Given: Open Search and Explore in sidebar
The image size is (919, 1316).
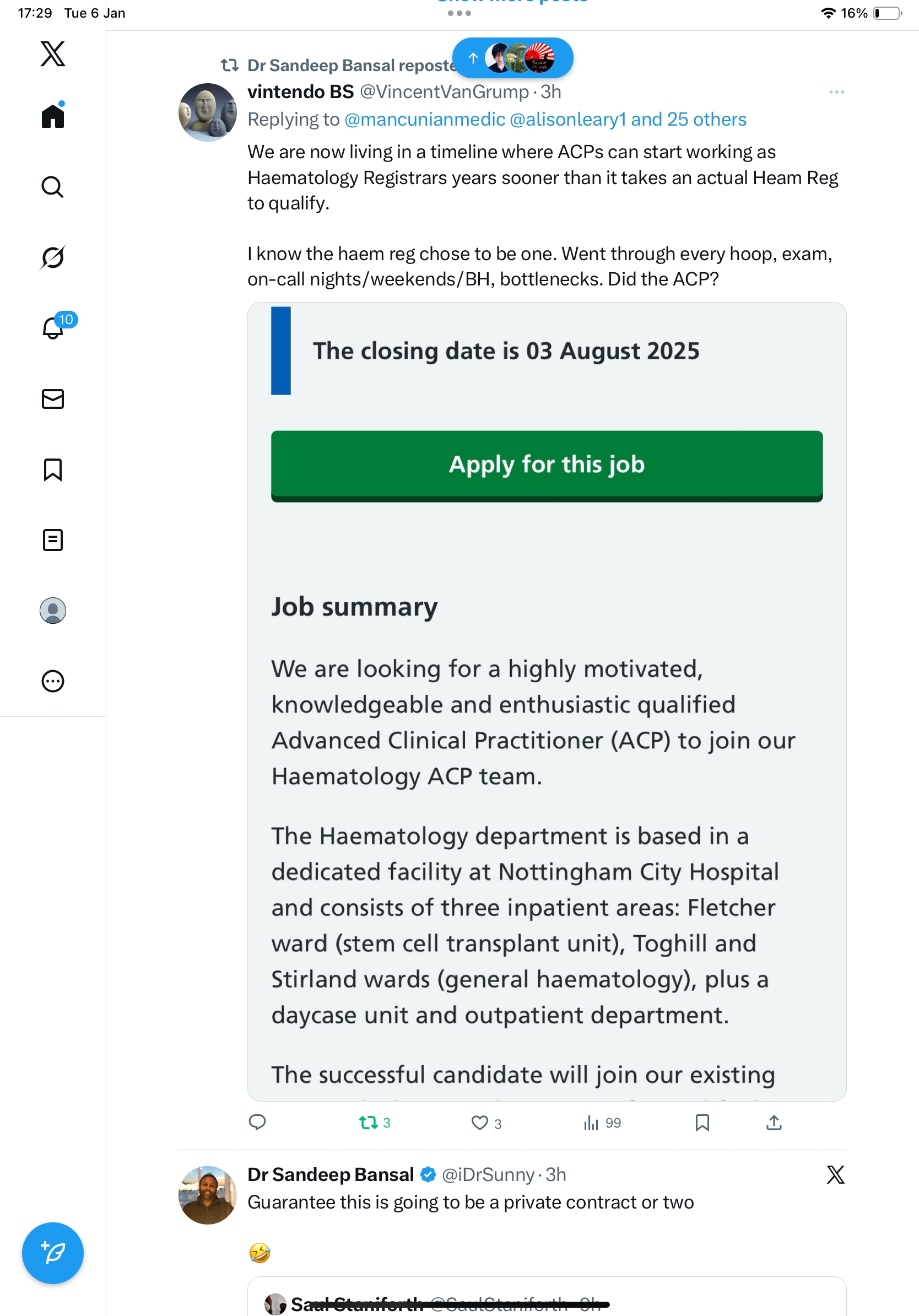Looking at the screenshot, I should (53, 187).
